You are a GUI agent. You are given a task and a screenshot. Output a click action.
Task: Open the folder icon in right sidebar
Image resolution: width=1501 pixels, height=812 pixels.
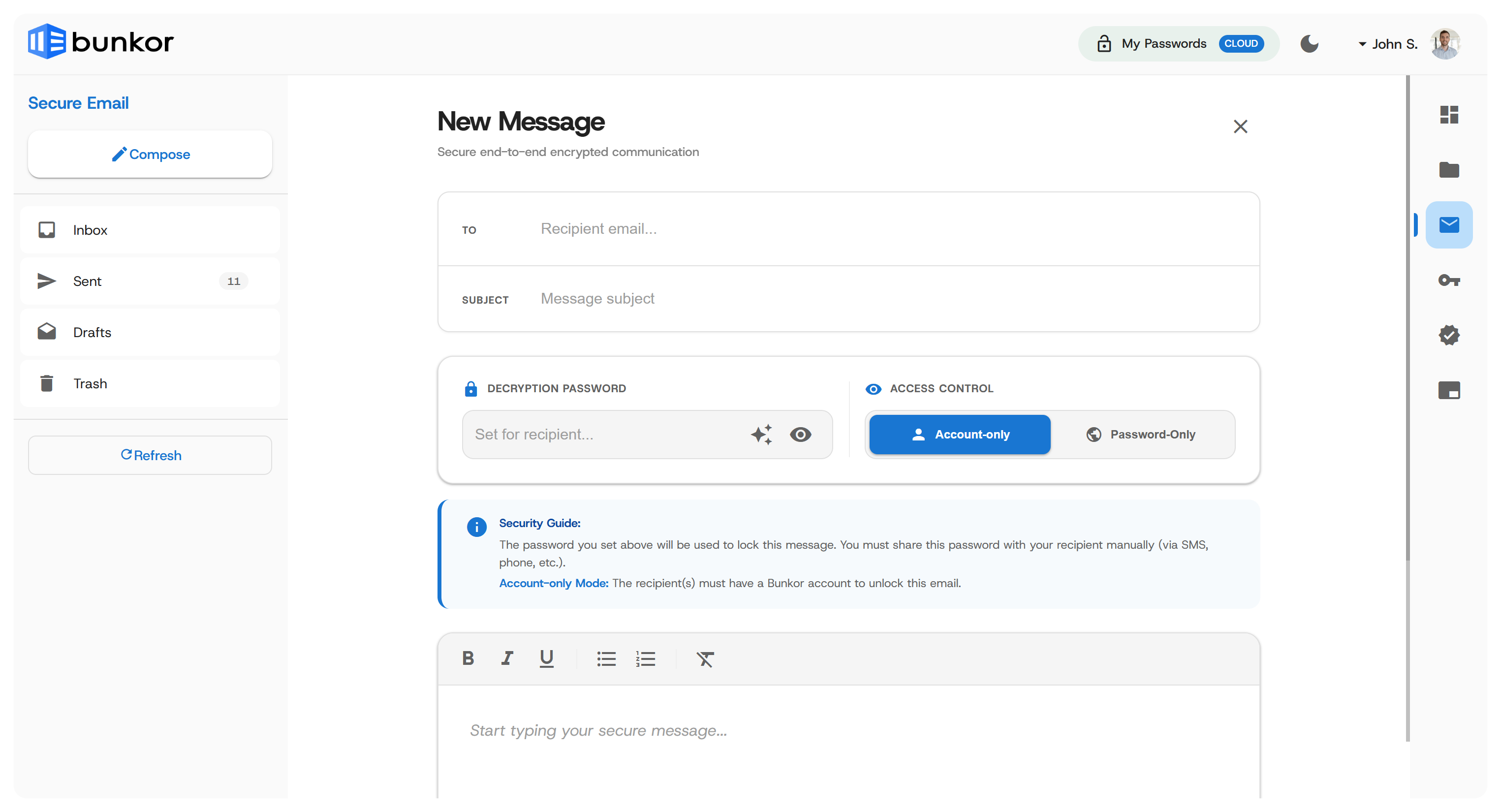pyautogui.click(x=1448, y=170)
